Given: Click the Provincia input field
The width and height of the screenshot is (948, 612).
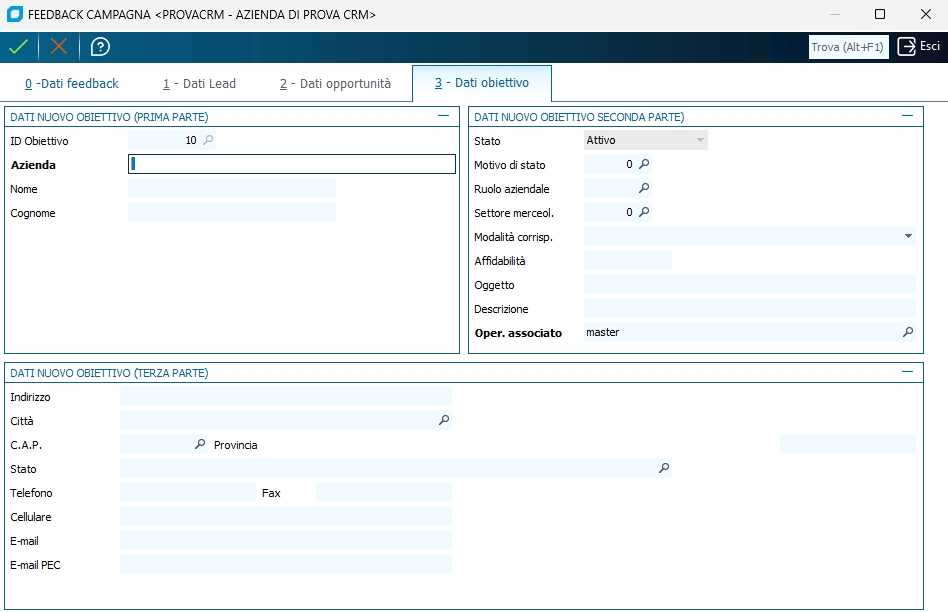Looking at the screenshot, I should [848, 444].
